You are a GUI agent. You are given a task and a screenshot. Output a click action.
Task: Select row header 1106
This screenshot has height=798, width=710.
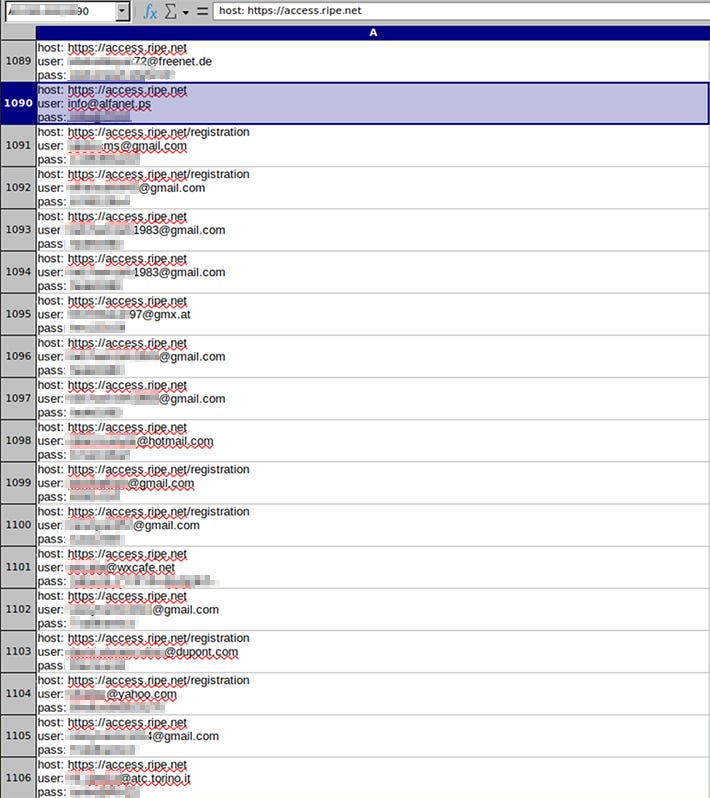point(18,778)
